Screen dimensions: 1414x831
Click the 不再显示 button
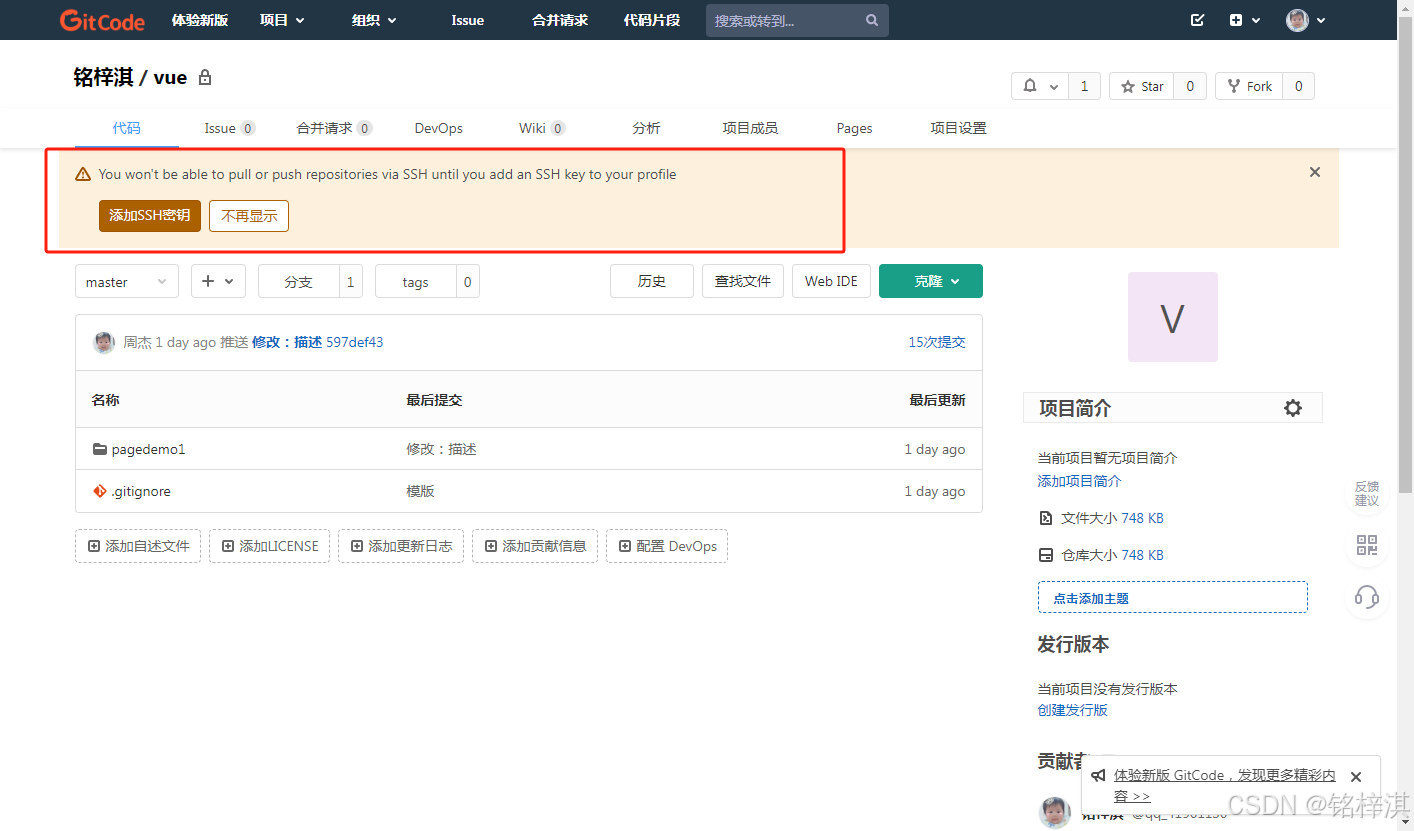point(249,216)
